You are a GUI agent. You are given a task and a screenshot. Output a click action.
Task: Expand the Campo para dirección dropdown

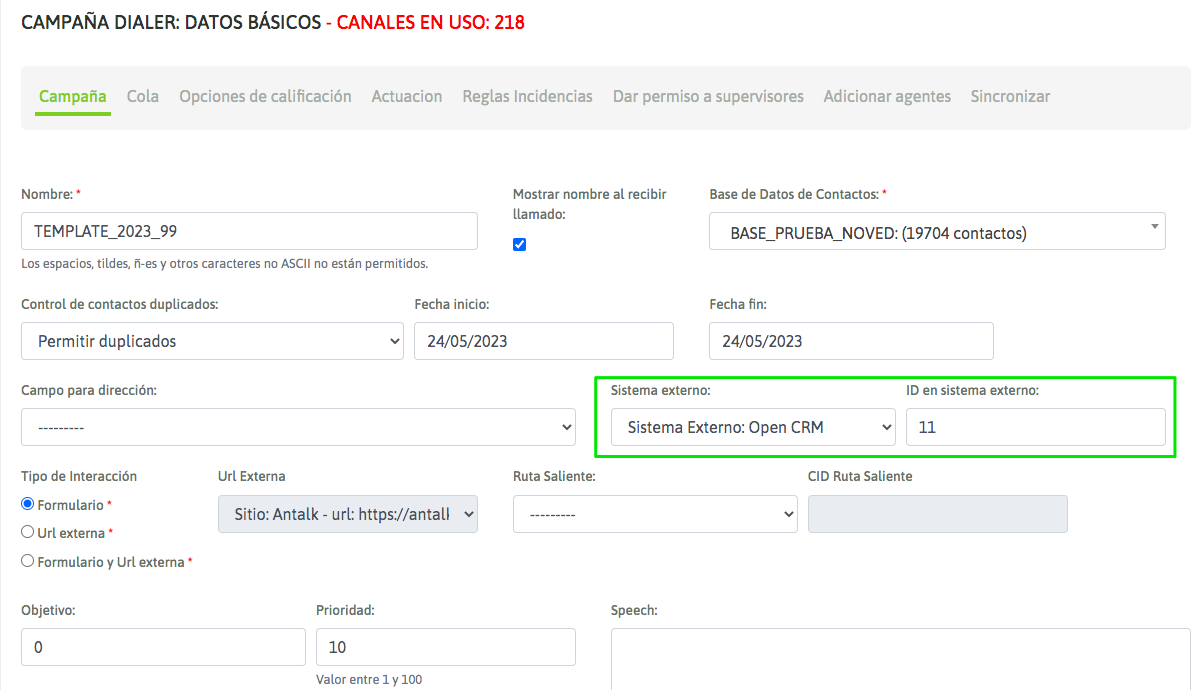click(x=298, y=427)
